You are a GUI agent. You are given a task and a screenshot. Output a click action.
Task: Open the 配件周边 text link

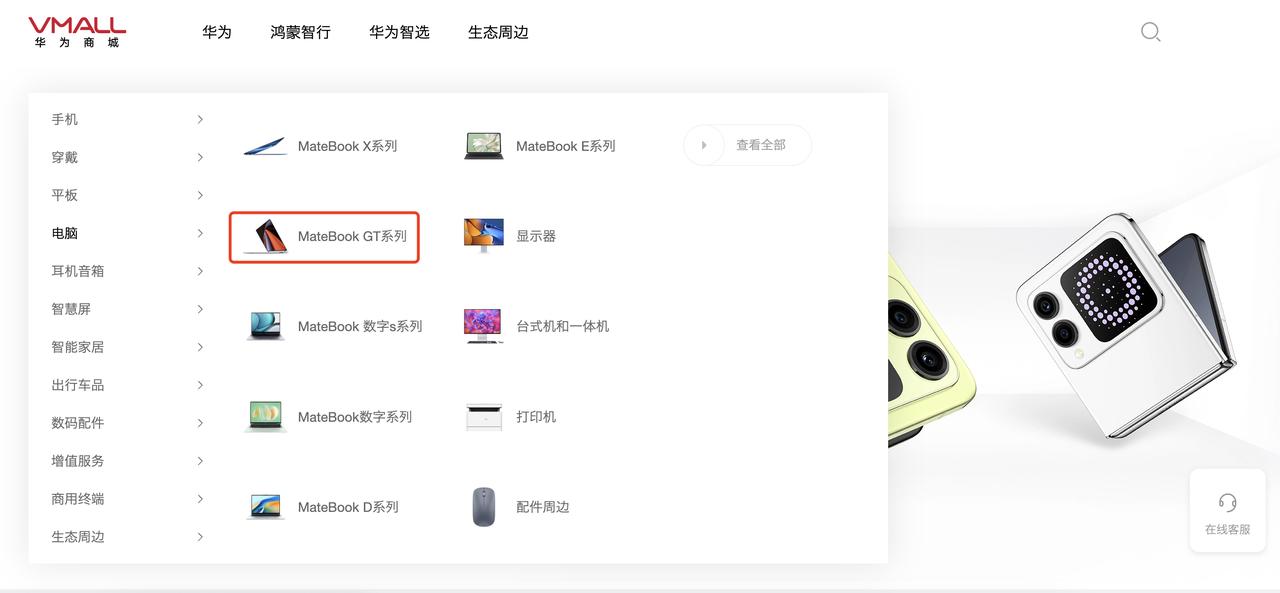(x=543, y=508)
